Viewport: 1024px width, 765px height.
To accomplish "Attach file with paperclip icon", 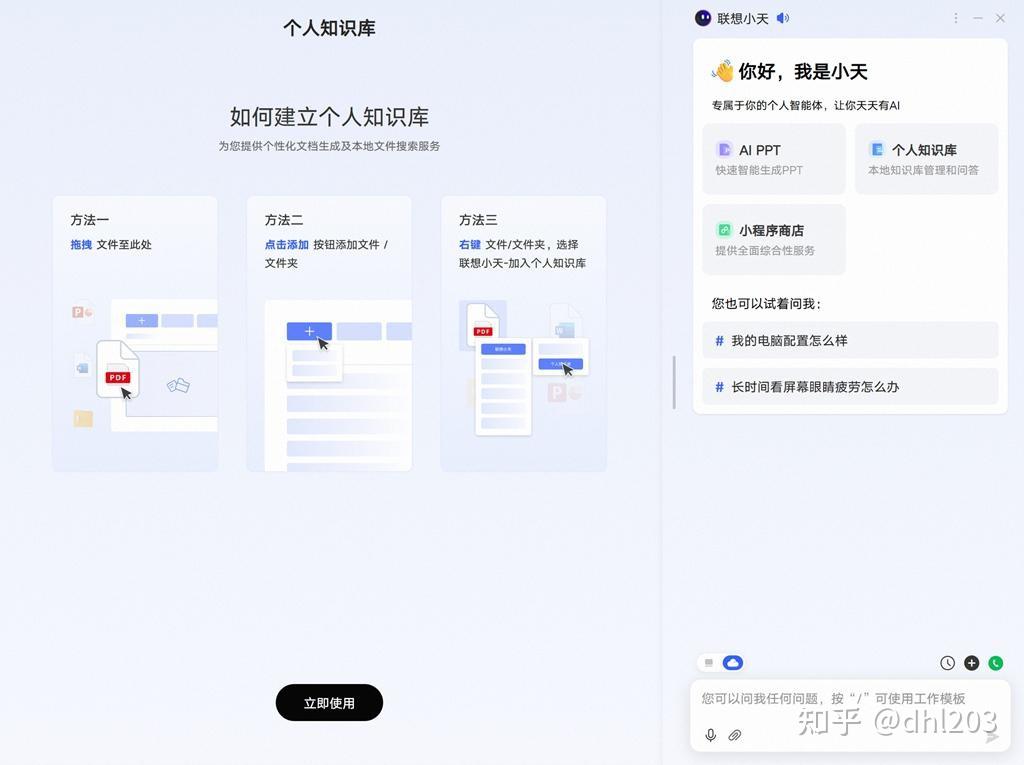I will pos(735,736).
